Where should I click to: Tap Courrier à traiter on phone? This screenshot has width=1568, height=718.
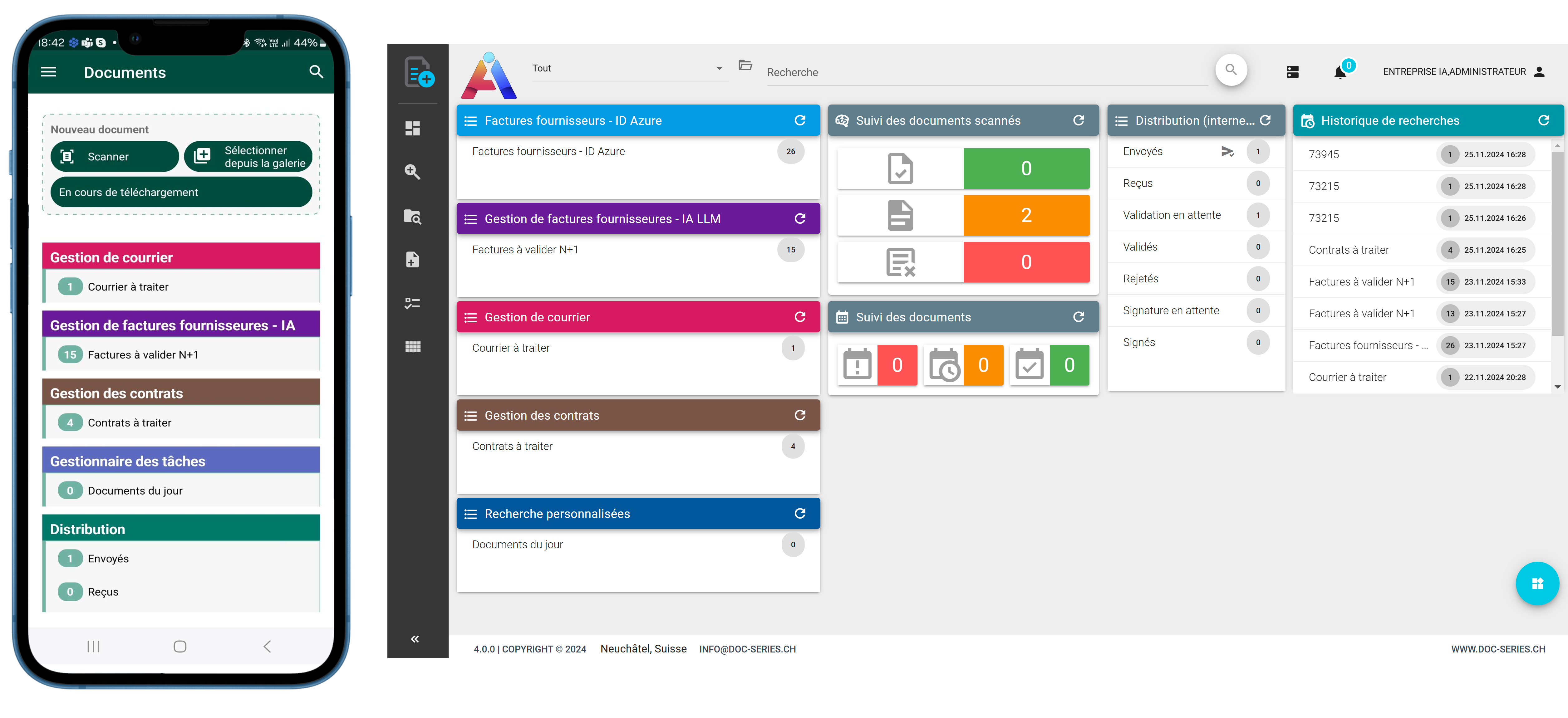point(181,286)
